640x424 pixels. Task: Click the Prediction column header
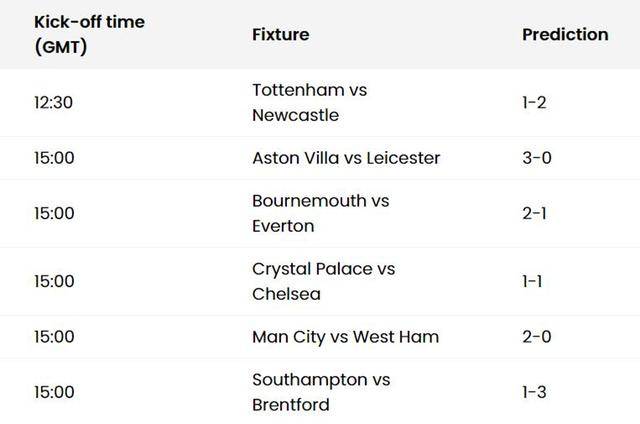click(x=565, y=34)
